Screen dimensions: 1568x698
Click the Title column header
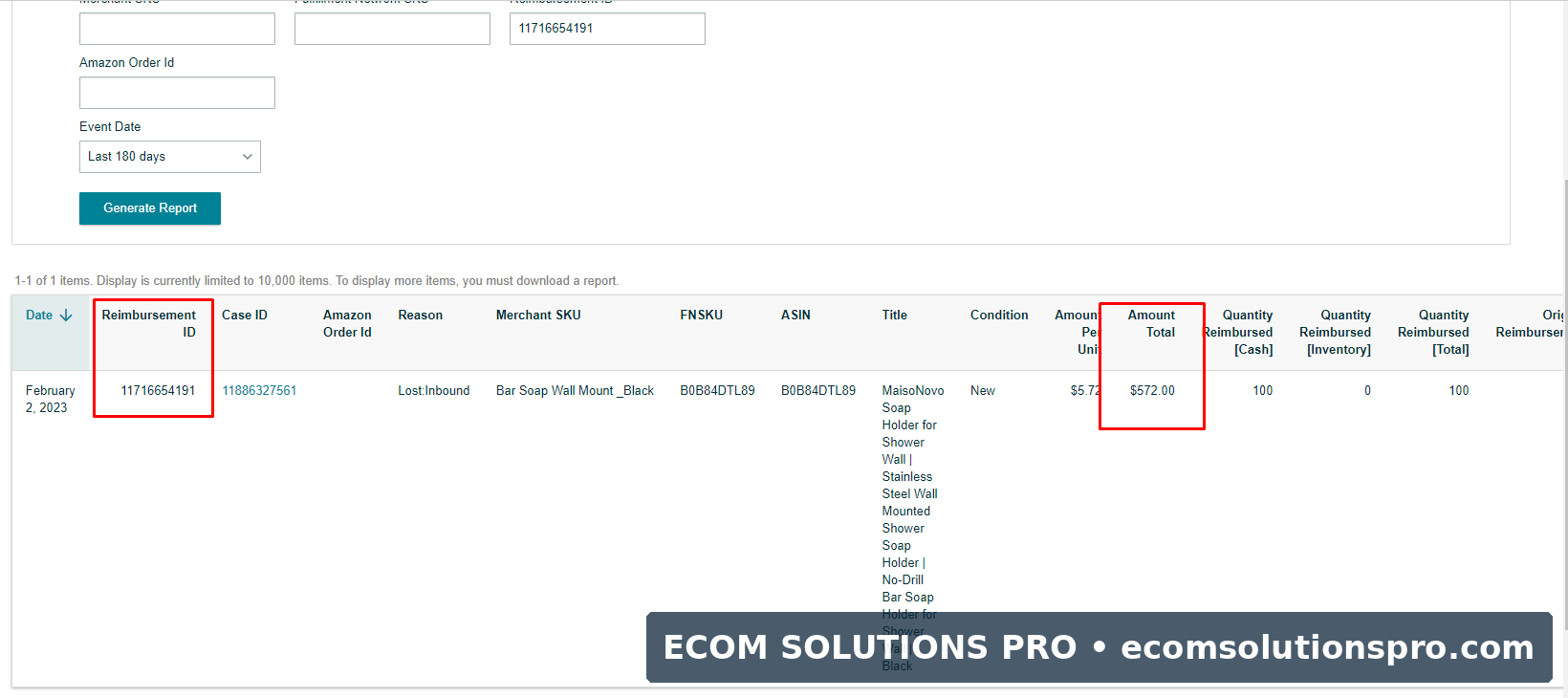[895, 315]
